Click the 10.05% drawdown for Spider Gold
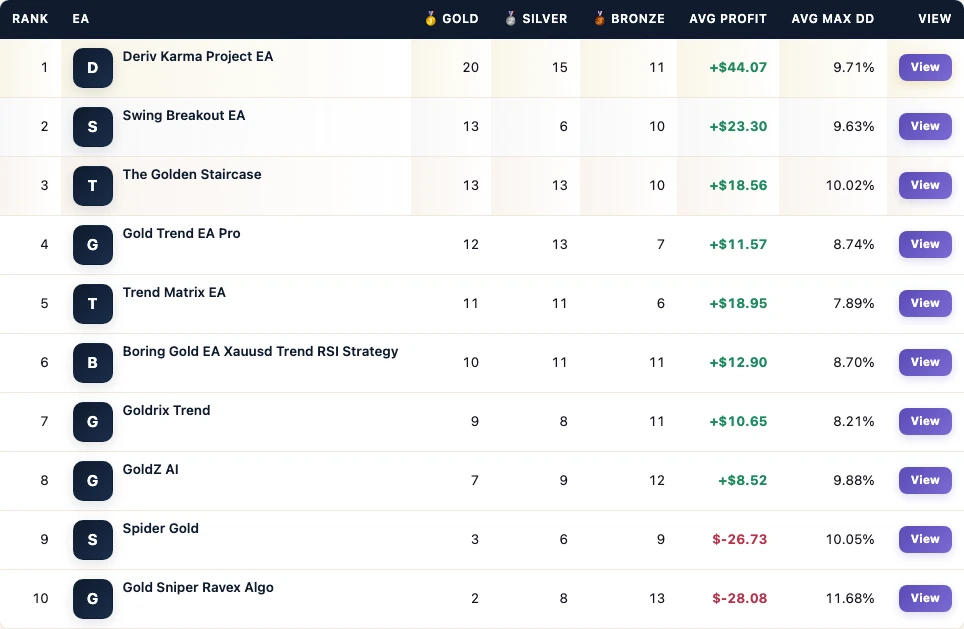 click(850, 540)
